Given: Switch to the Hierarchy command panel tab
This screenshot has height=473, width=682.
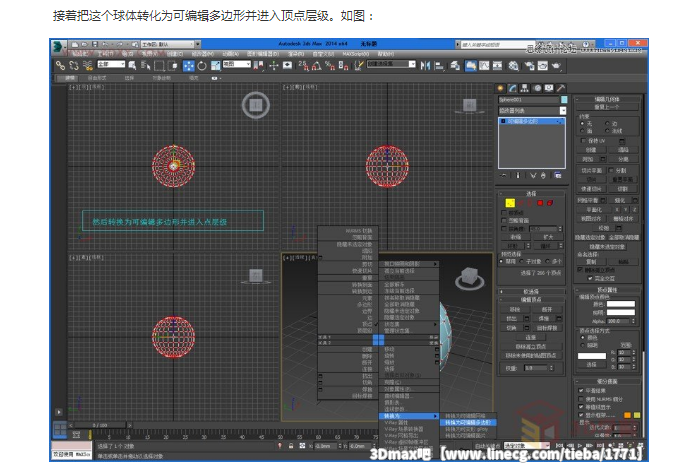Looking at the screenshot, I should pos(525,88).
